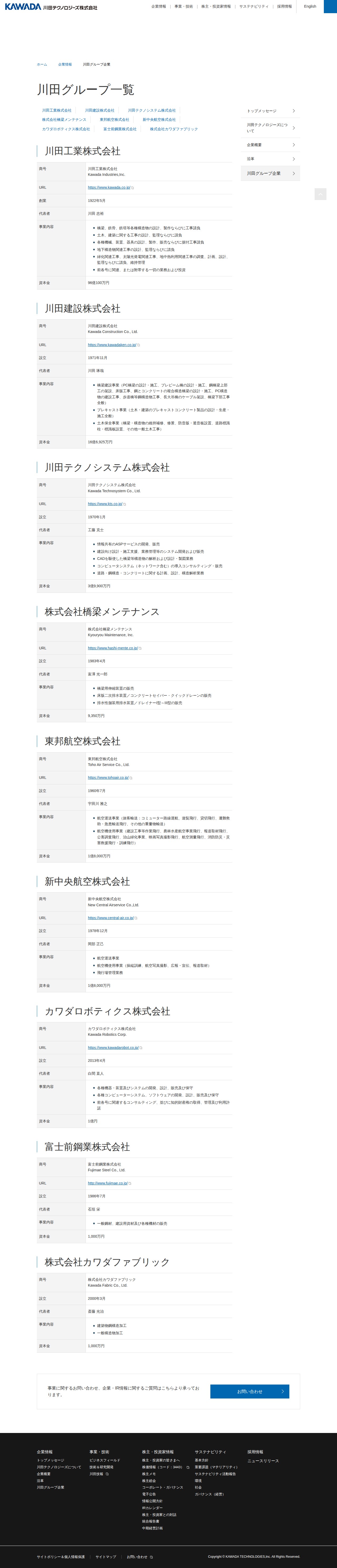Click footer ニュースリリース link
The image size is (337, 1568).
click(x=263, y=1461)
